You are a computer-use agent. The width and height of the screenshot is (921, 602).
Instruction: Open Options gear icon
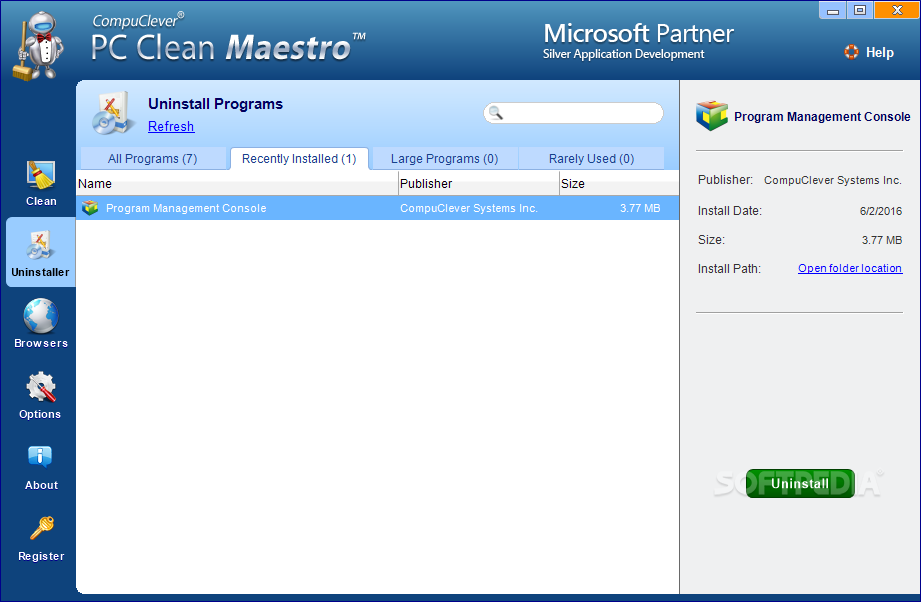[x=41, y=387]
